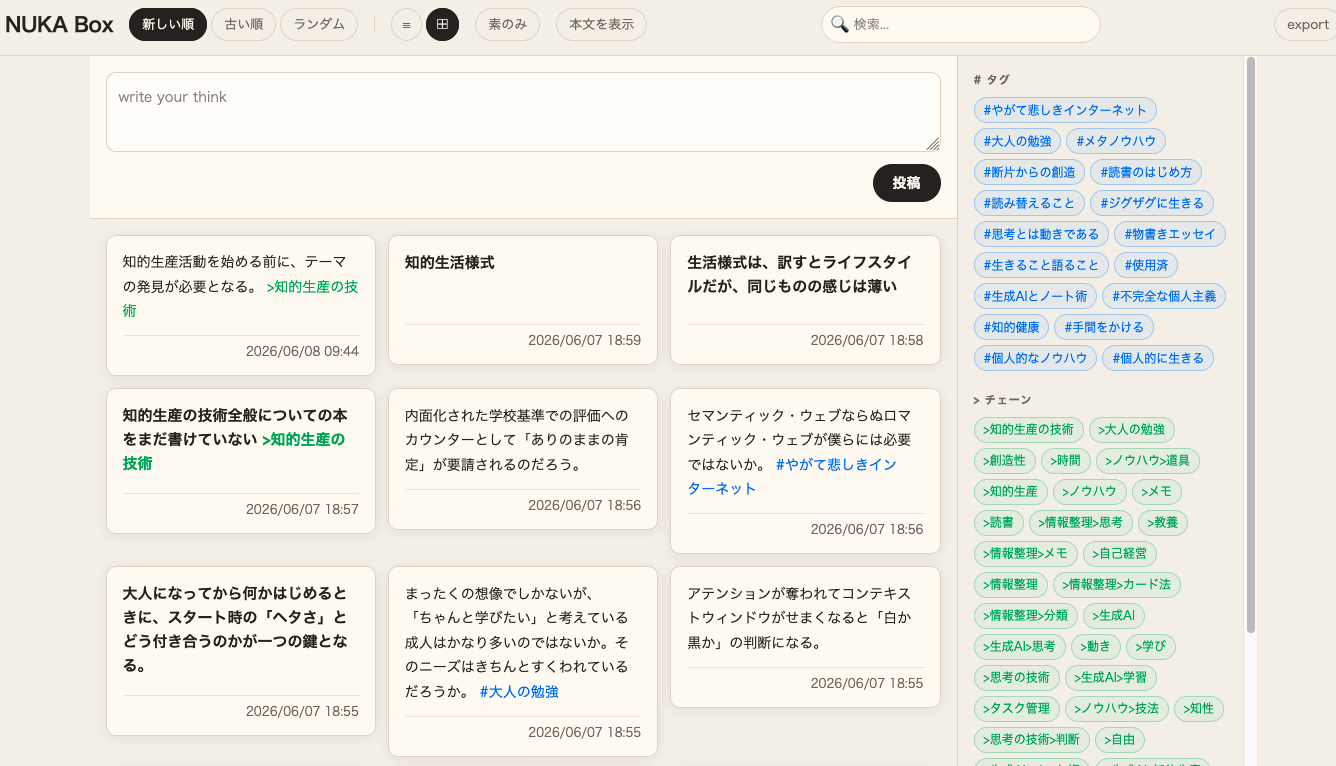Sort notes by 古い順
Image resolution: width=1336 pixels, height=766 pixels.
click(243, 24)
